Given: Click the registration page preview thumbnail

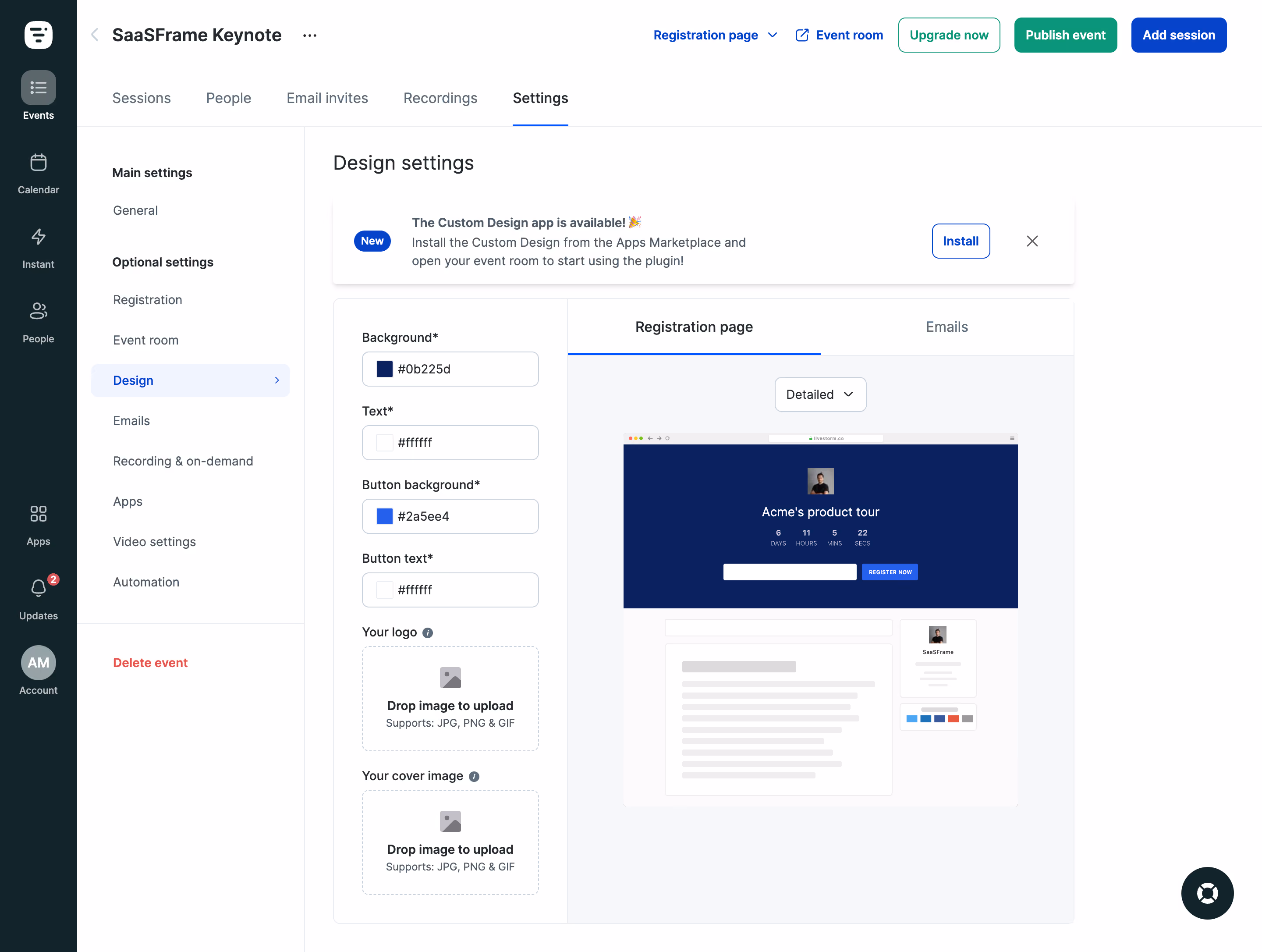Looking at the screenshot, I should pyautogui.click(x=820, y=620).
